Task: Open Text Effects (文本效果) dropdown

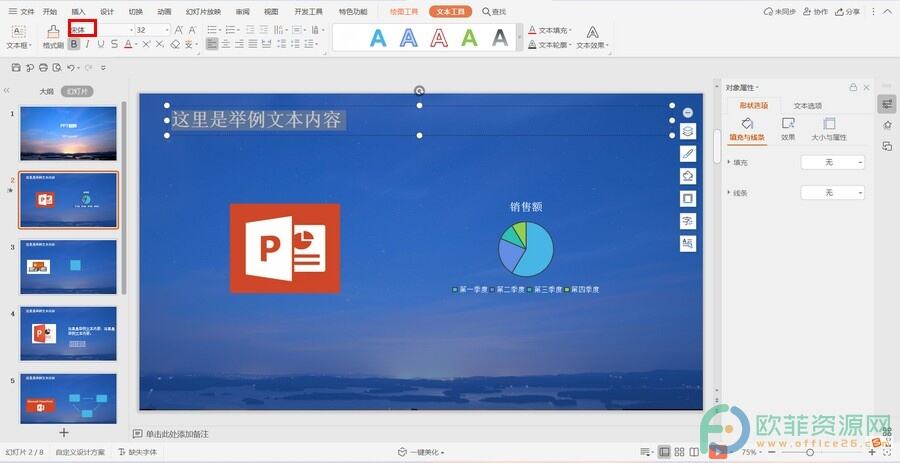Action: [x=592, y=45]
